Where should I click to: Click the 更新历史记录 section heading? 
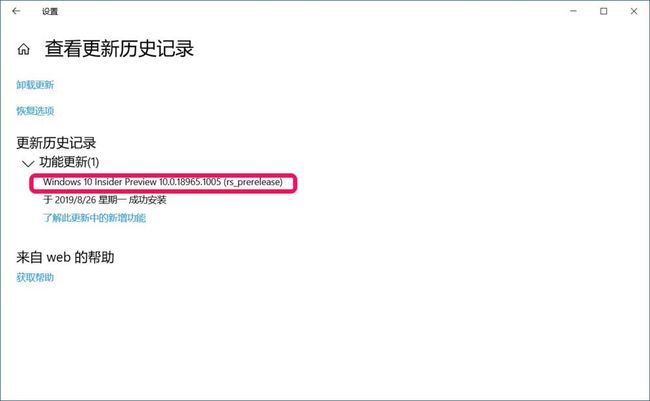tap(56, 143)
